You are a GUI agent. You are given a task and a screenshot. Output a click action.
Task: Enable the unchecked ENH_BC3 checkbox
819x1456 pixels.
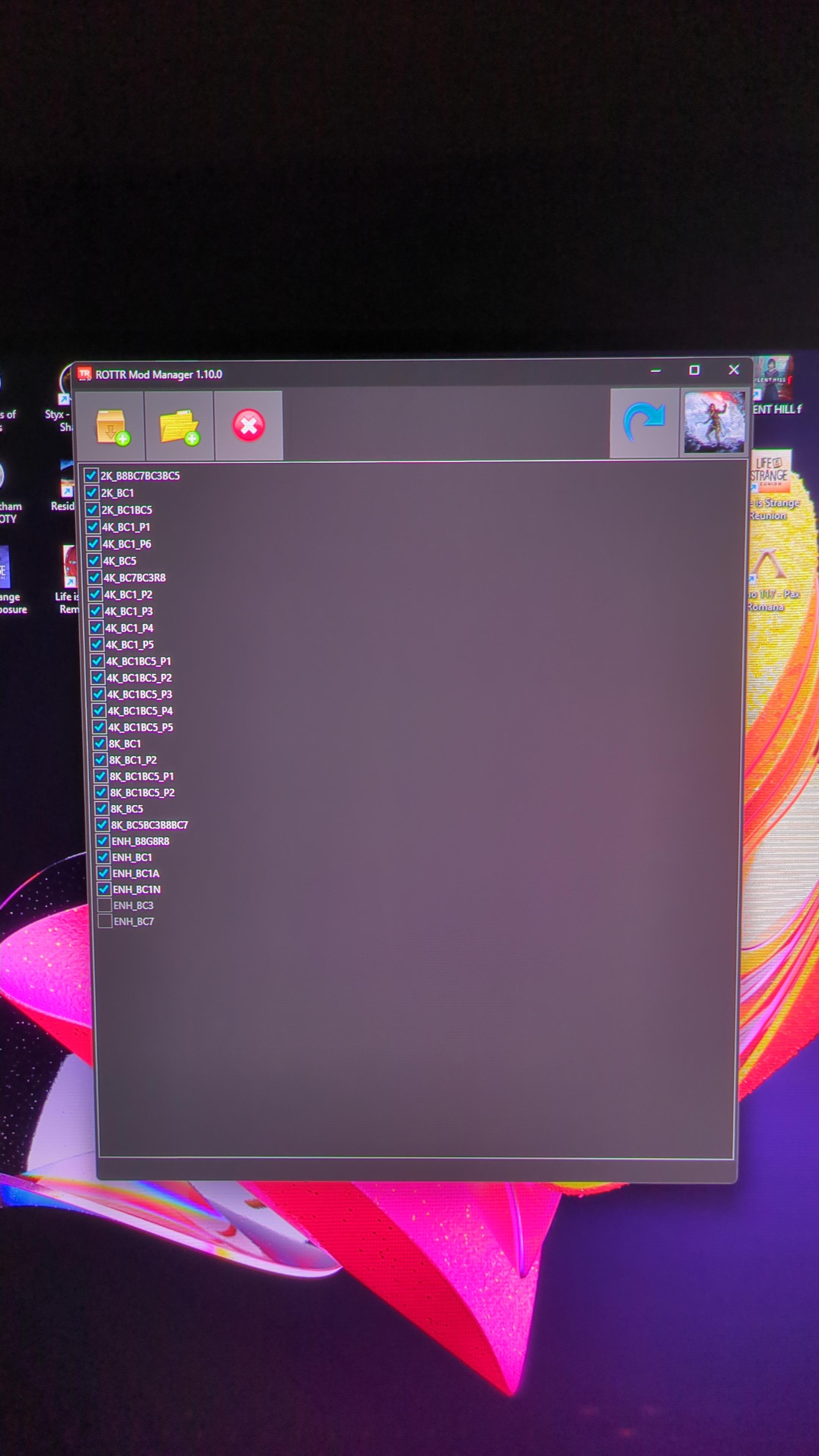pyautogui.click(x=105, y=905)
